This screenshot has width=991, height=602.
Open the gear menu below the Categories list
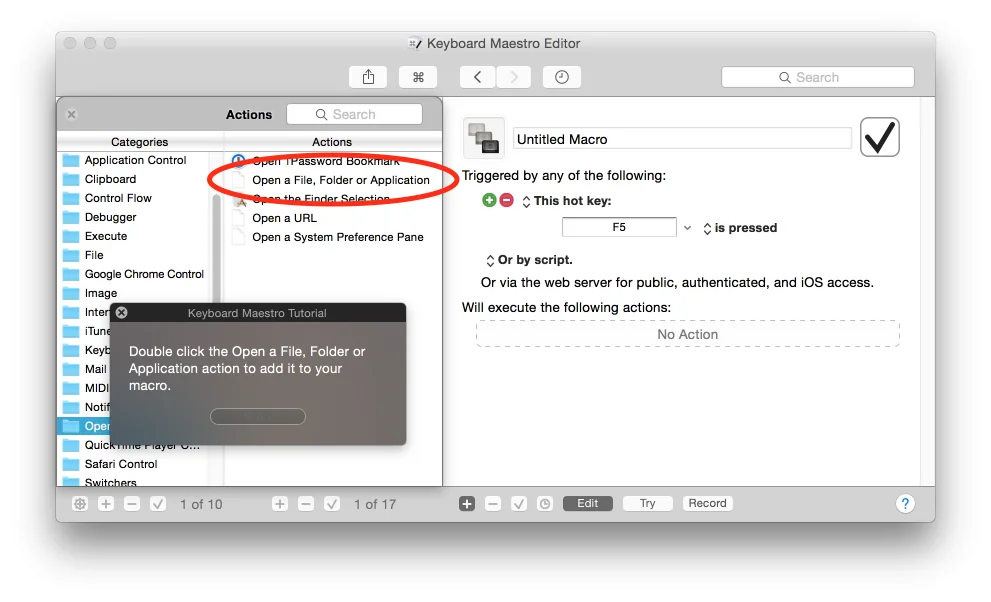80,504
